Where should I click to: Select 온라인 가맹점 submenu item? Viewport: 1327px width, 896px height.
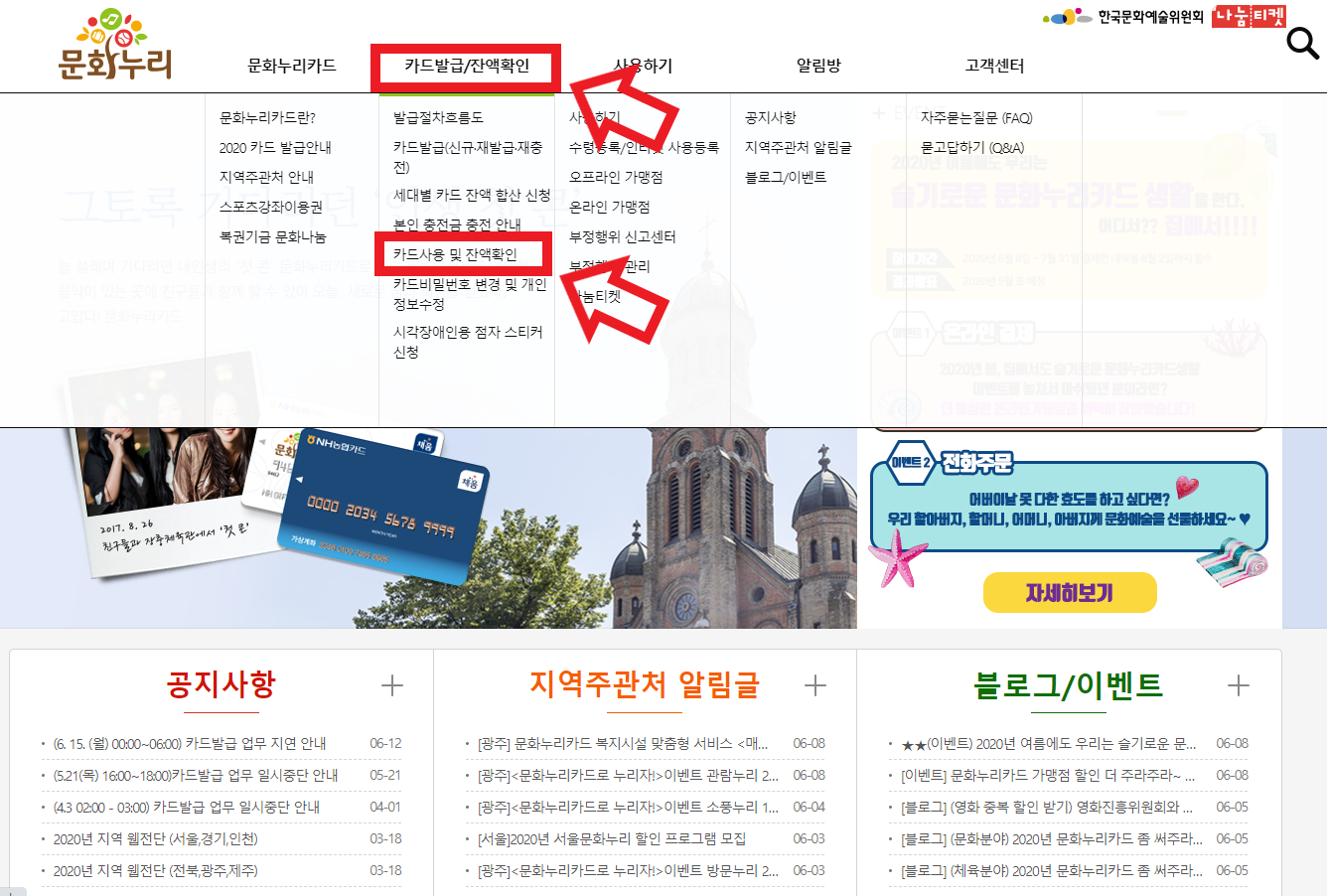click(x=610, y=207)
